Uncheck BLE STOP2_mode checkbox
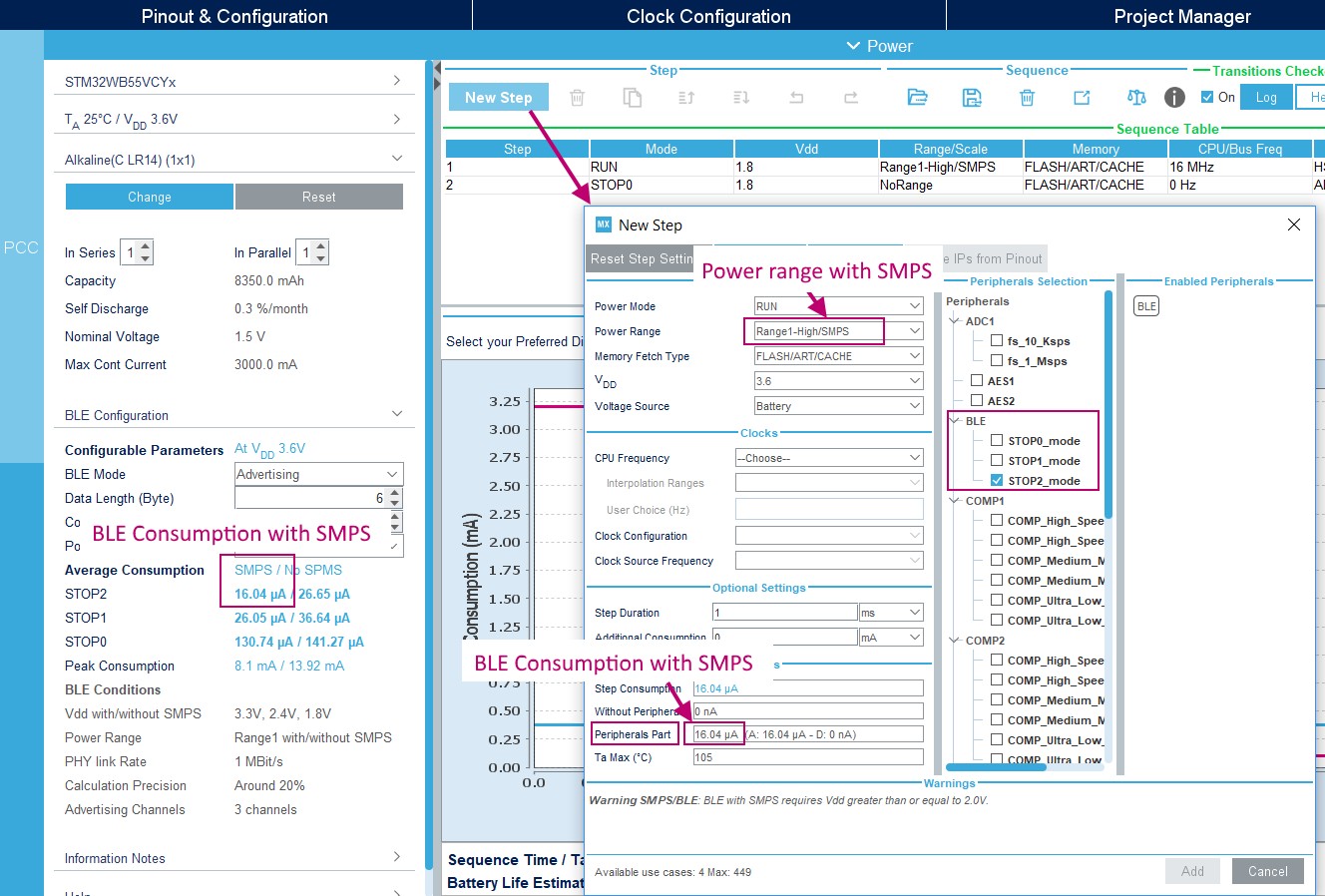The height and width of the screenshot is (896, 1325). point(997,481)
